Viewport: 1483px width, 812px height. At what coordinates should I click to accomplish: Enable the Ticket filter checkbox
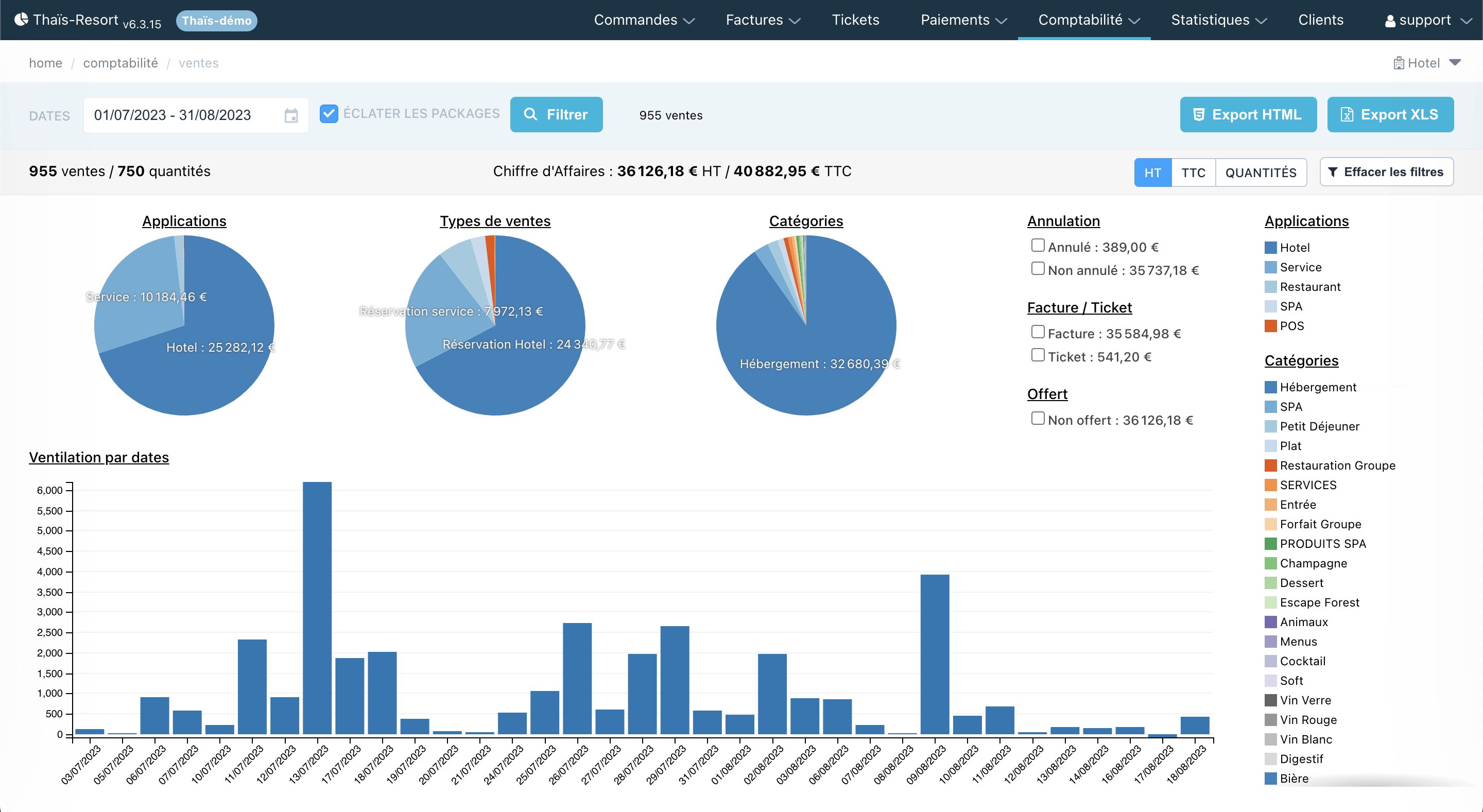1038,355
